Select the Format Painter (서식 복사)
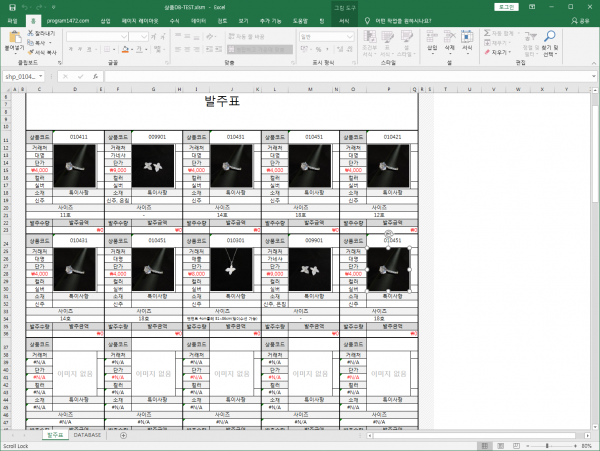 click(31, 50)
